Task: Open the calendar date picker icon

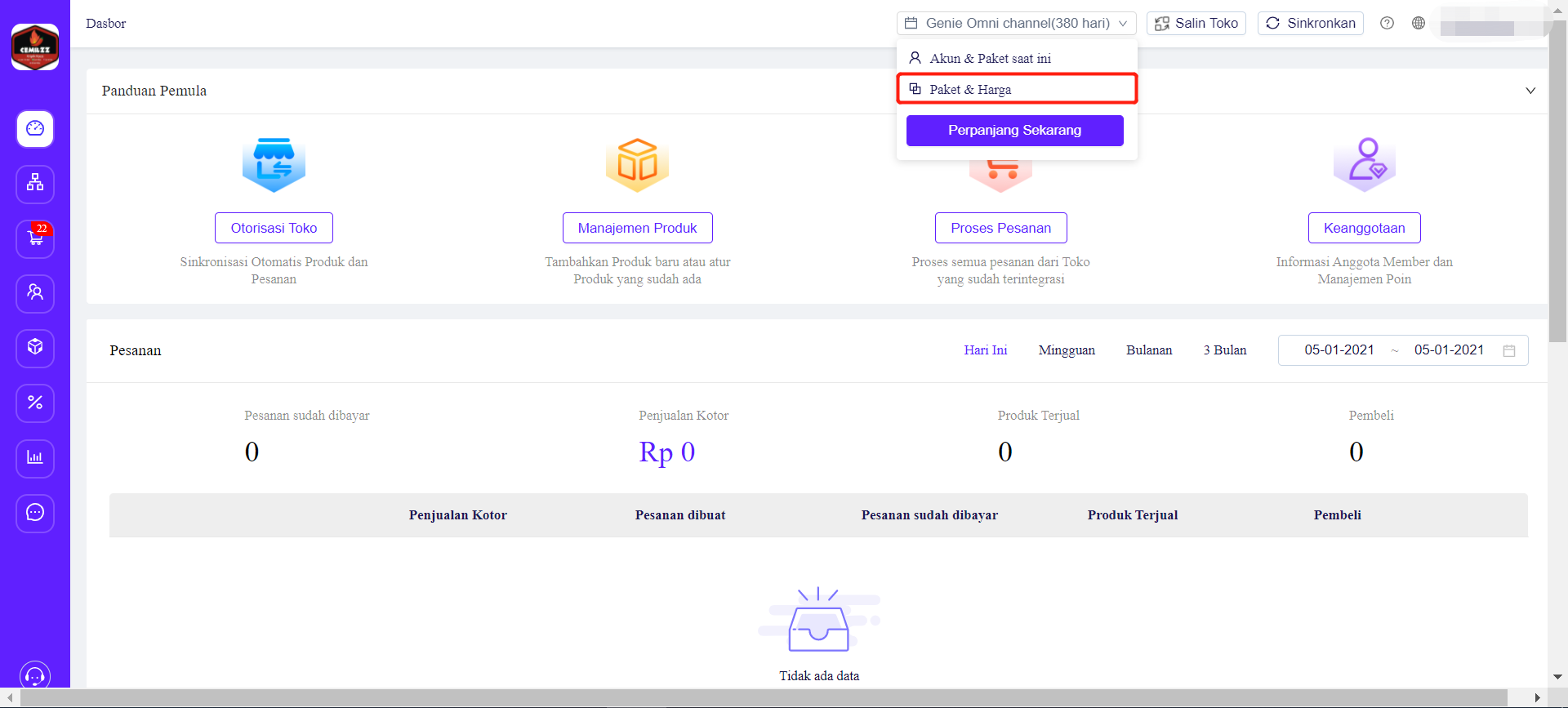Action: tap(1508, 350)
